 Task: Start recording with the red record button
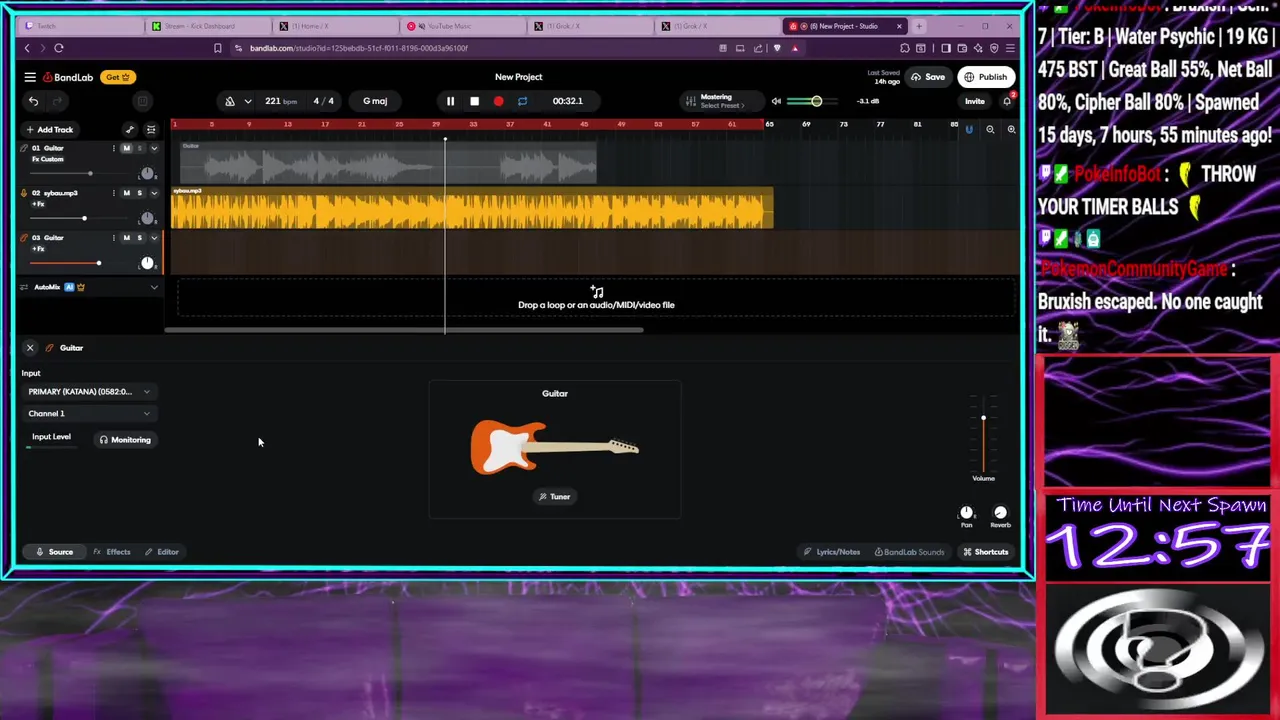click(x=498, y=101)
